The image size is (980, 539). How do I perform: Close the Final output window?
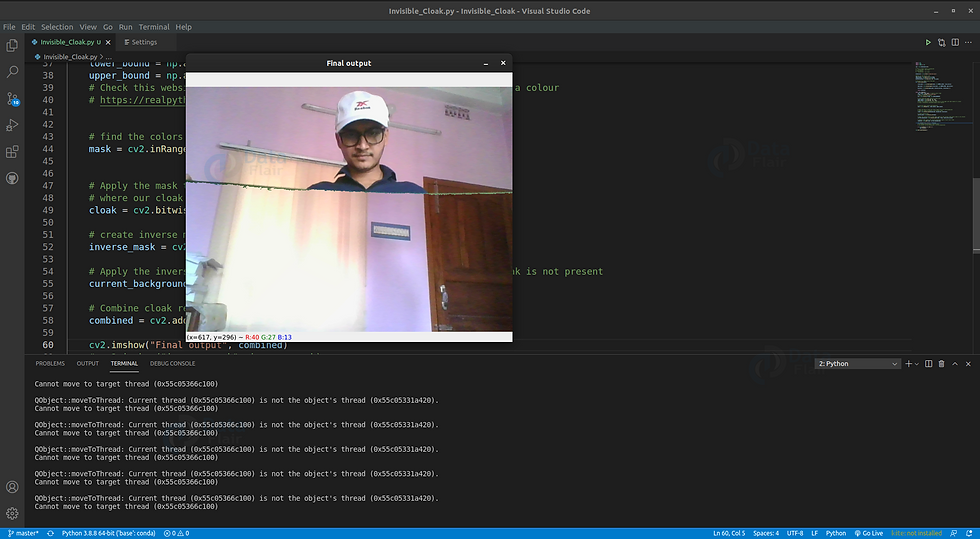pos(503,63)
